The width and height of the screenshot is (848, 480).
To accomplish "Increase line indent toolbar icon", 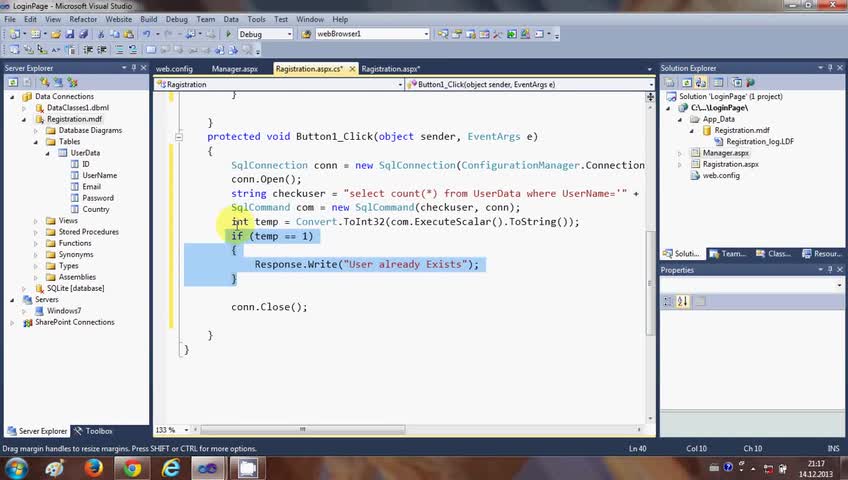I will (x=102, y=50).
